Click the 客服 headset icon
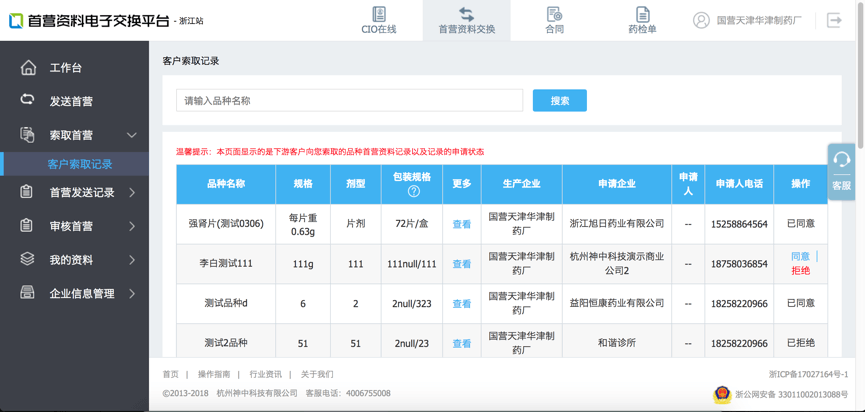The height and width of the screenshot is (412, 865). tap(841, 160)
